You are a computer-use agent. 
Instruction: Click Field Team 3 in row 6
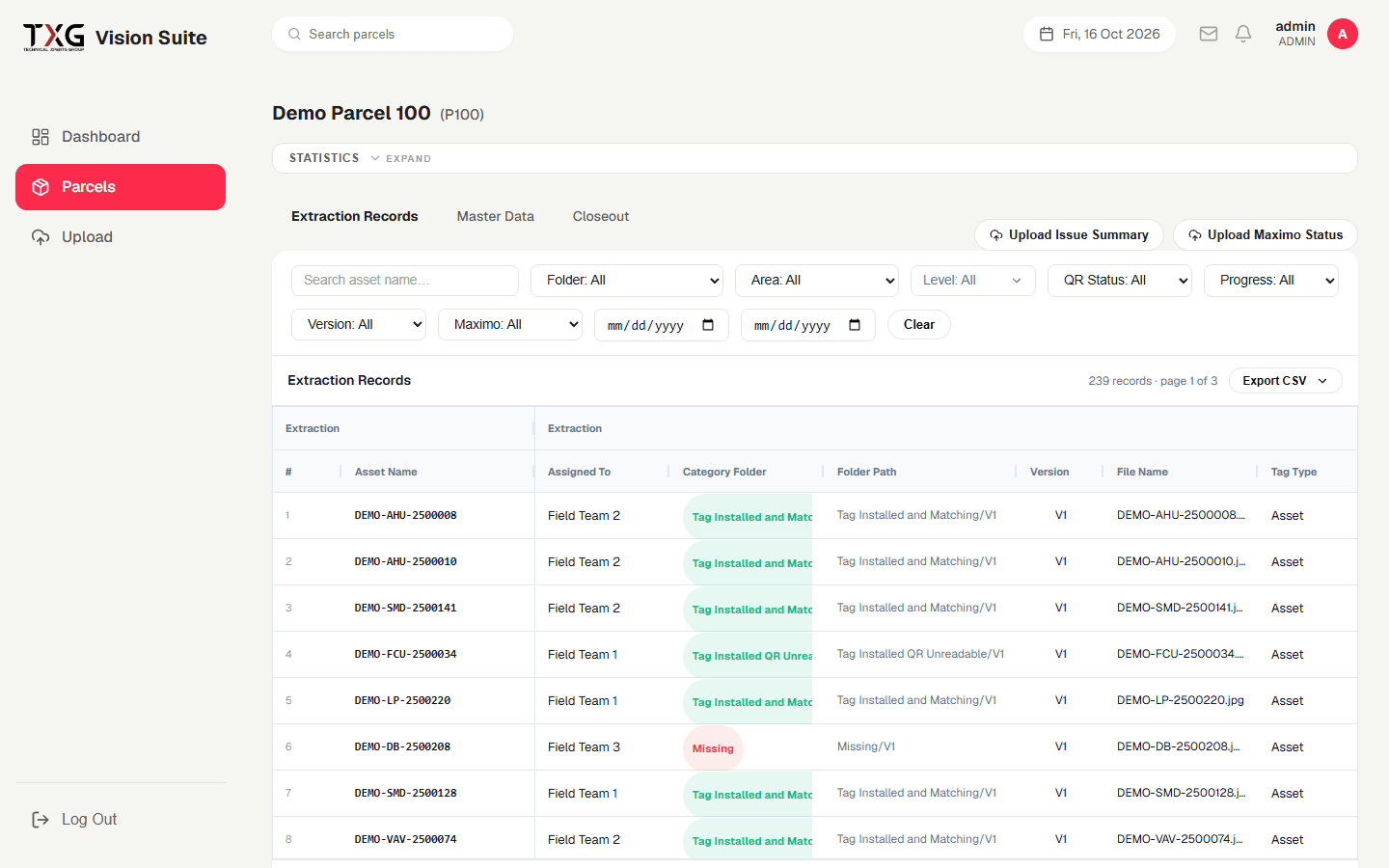(x=584, y=747)
